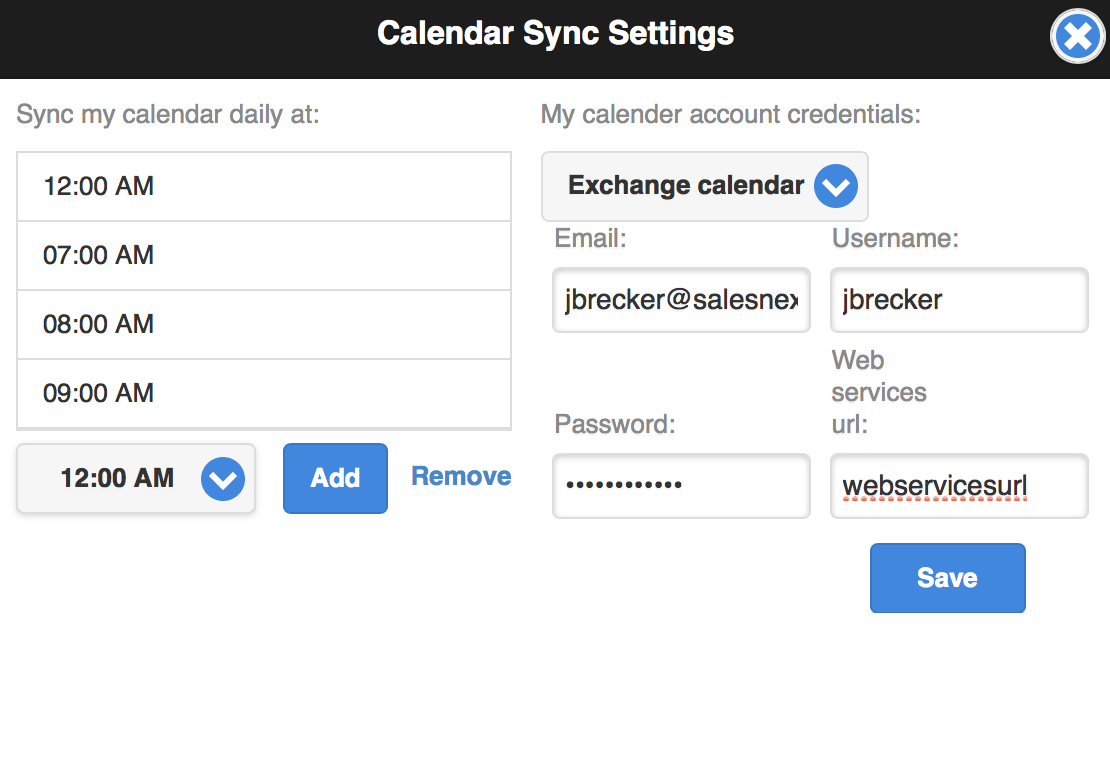Select the 12:00 AM sync time entry
1110x782 pixels.
(263, 187)
